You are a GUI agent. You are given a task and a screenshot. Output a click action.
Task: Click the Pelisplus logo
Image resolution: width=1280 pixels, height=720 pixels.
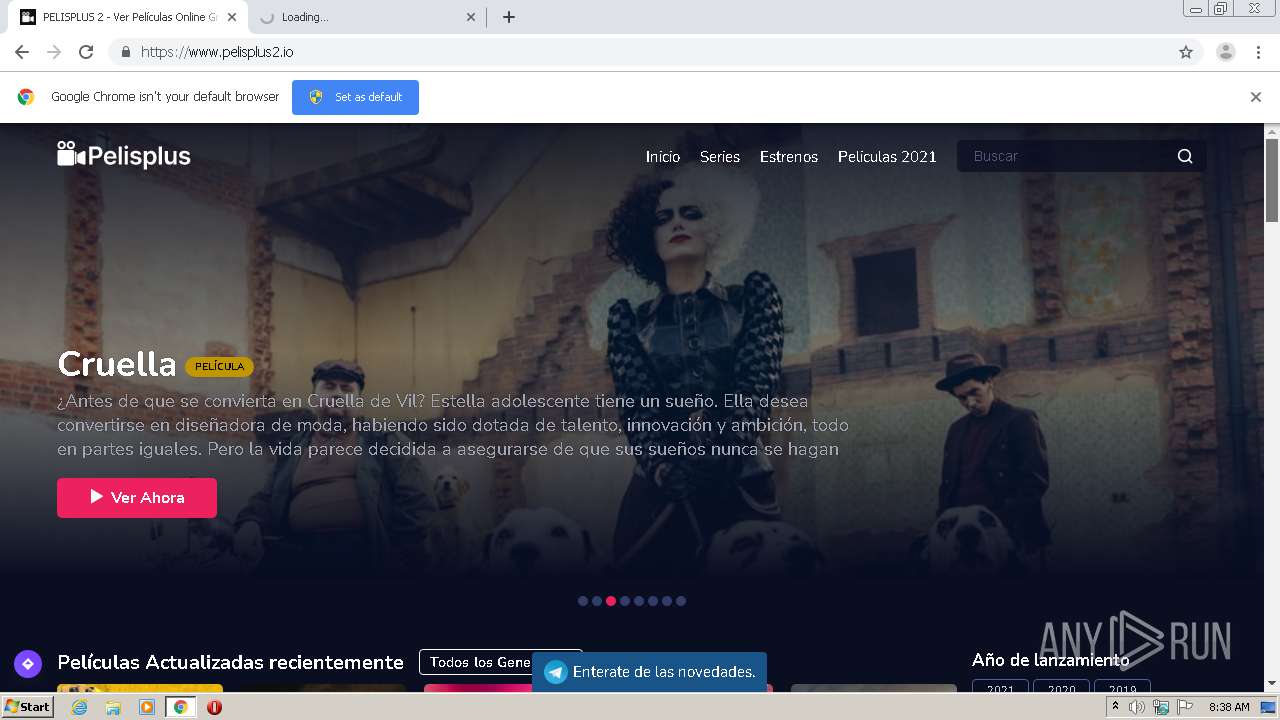pos(124,155)
